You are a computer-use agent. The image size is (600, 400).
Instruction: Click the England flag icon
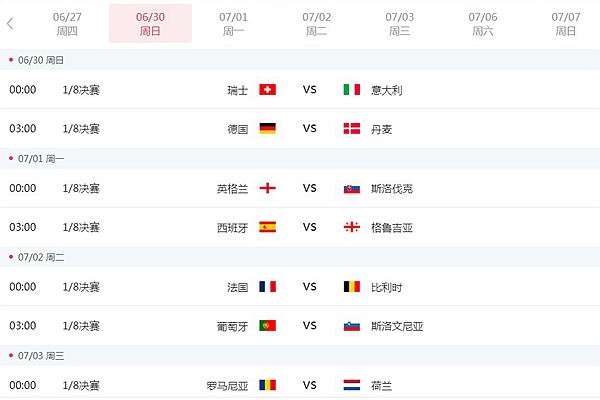click(267, 188)
